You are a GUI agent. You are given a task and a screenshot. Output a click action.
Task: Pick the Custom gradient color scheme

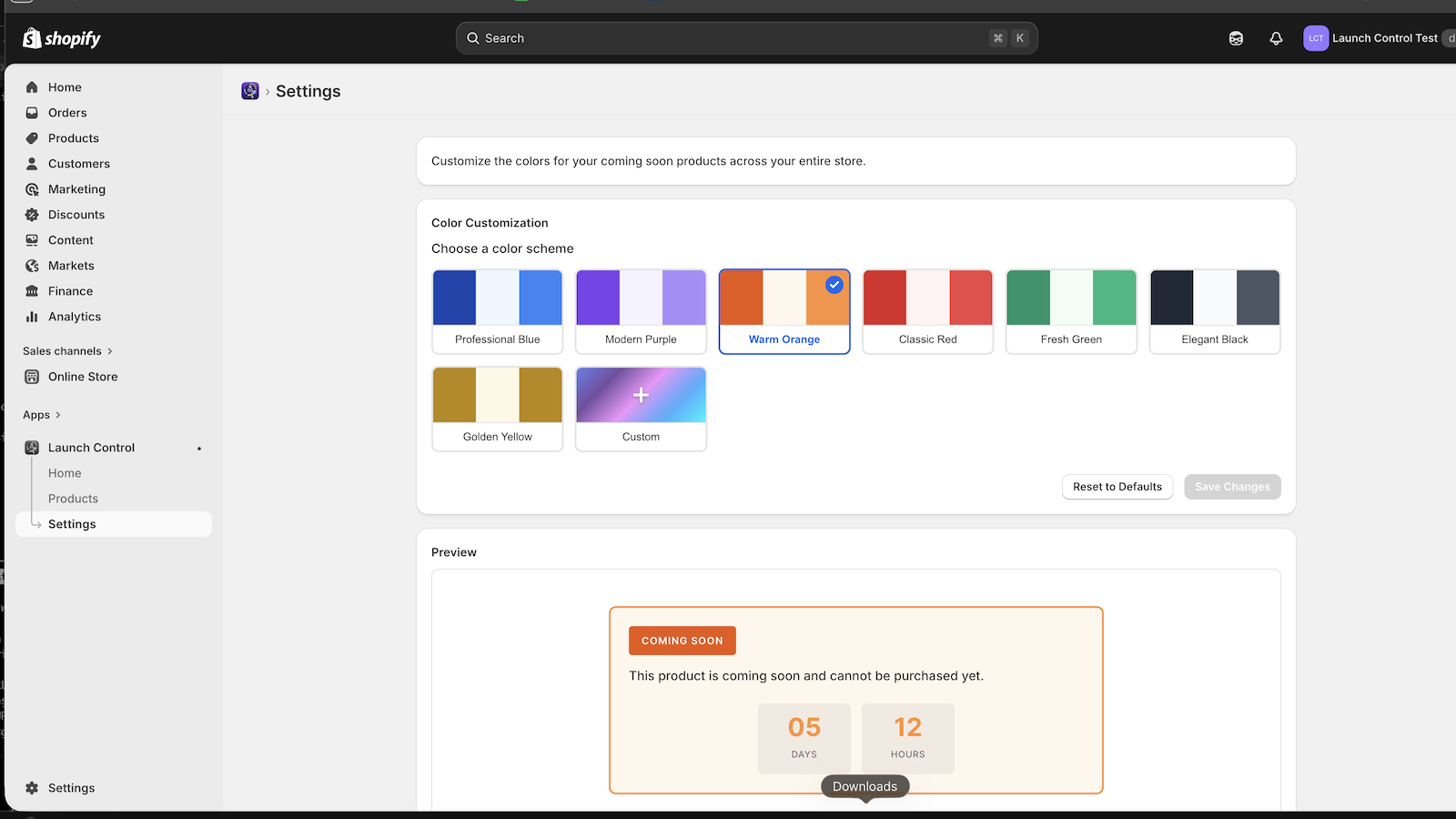641,408
